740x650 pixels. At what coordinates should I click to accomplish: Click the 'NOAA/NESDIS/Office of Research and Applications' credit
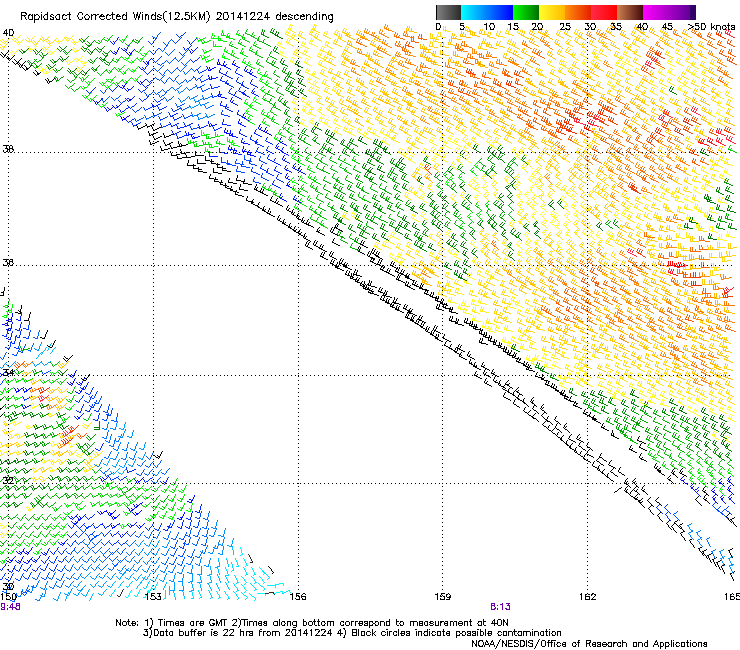[x=589, y=644]
